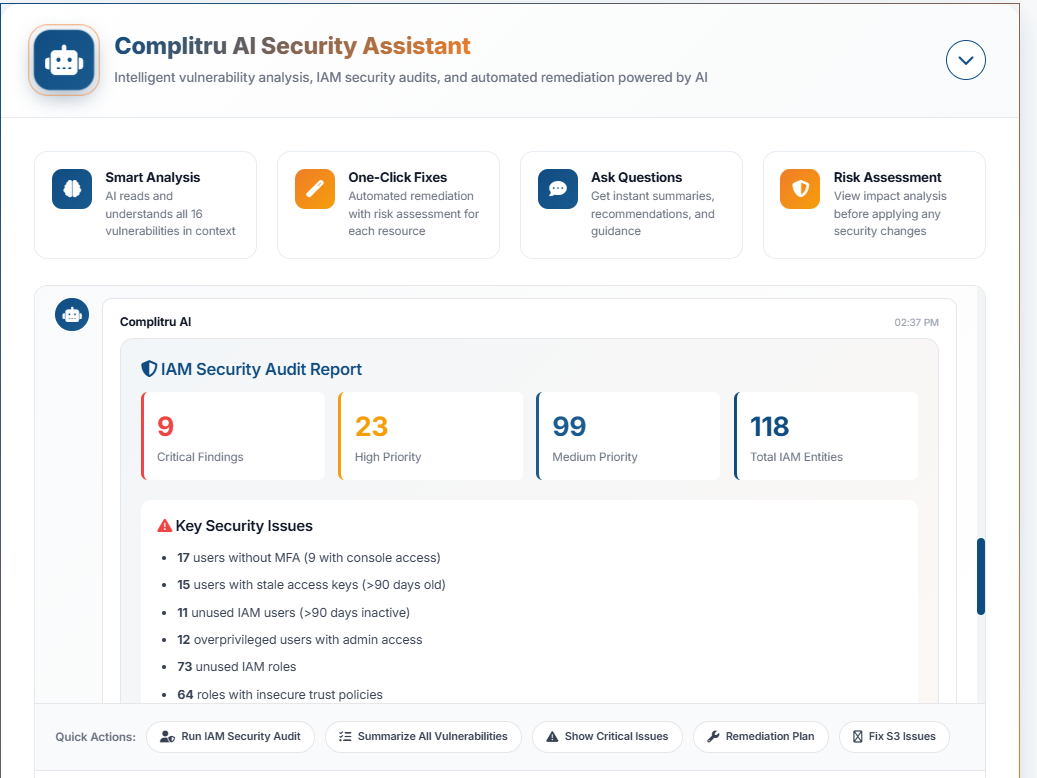1037x778 pixels.
Task: Click the Ask Questions card title
Action: tap(636, 177)
